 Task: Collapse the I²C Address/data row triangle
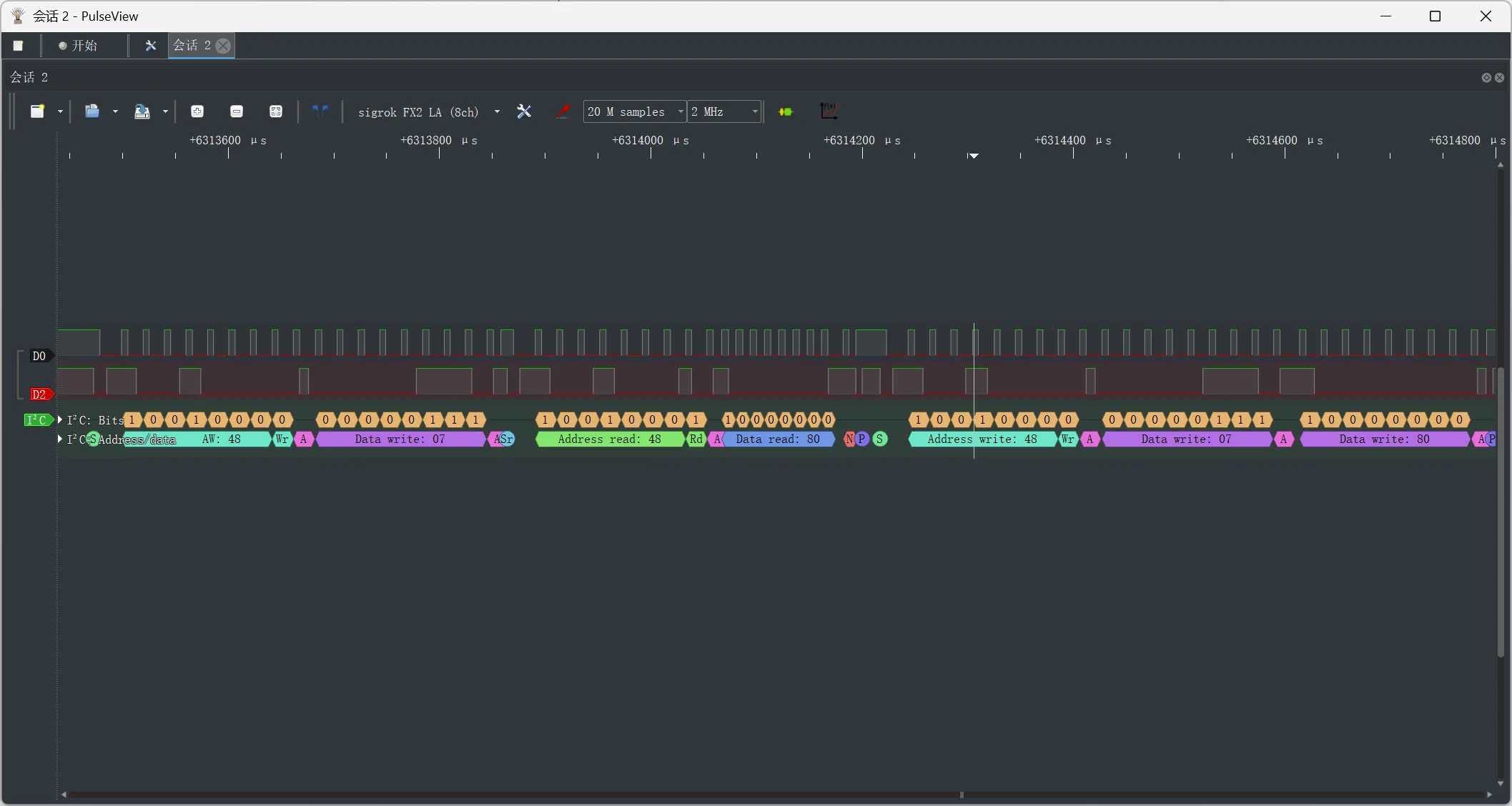point(60,439)
